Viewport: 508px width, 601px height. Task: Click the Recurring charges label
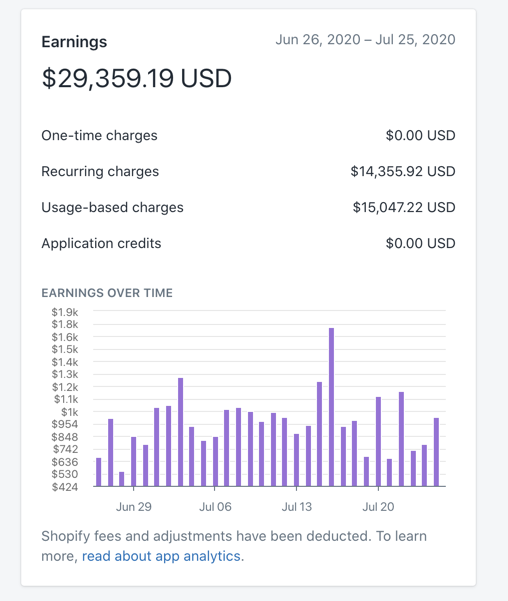[100, 171]
